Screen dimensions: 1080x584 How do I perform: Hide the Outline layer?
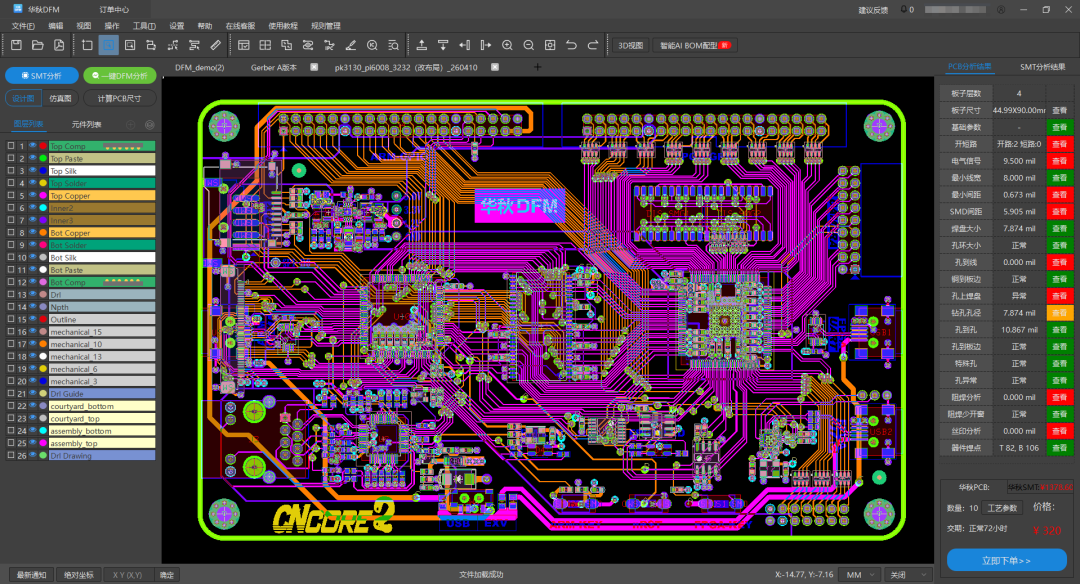point(32,318)
